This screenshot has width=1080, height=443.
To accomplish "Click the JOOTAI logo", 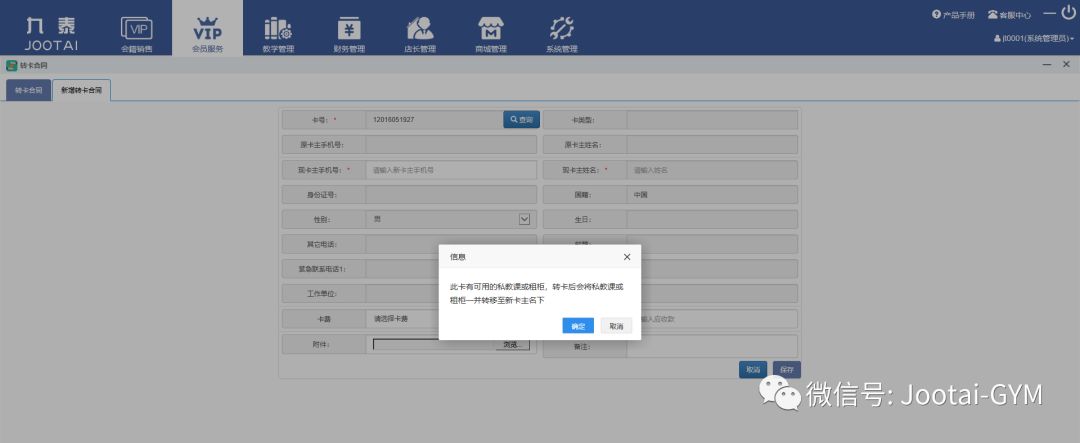I will pyautogui.click(x=51, y=33).
